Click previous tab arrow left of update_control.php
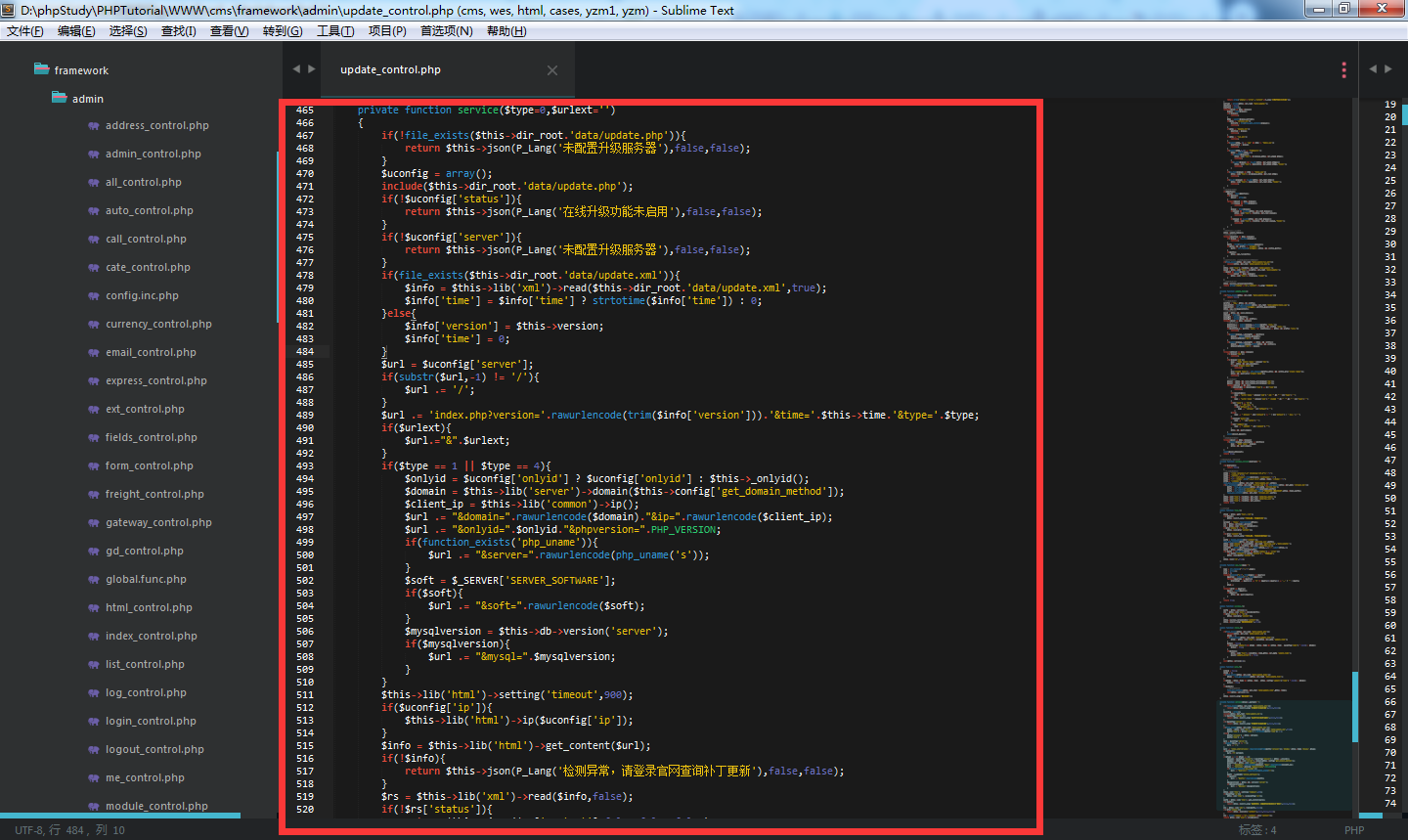 [296, 68]
